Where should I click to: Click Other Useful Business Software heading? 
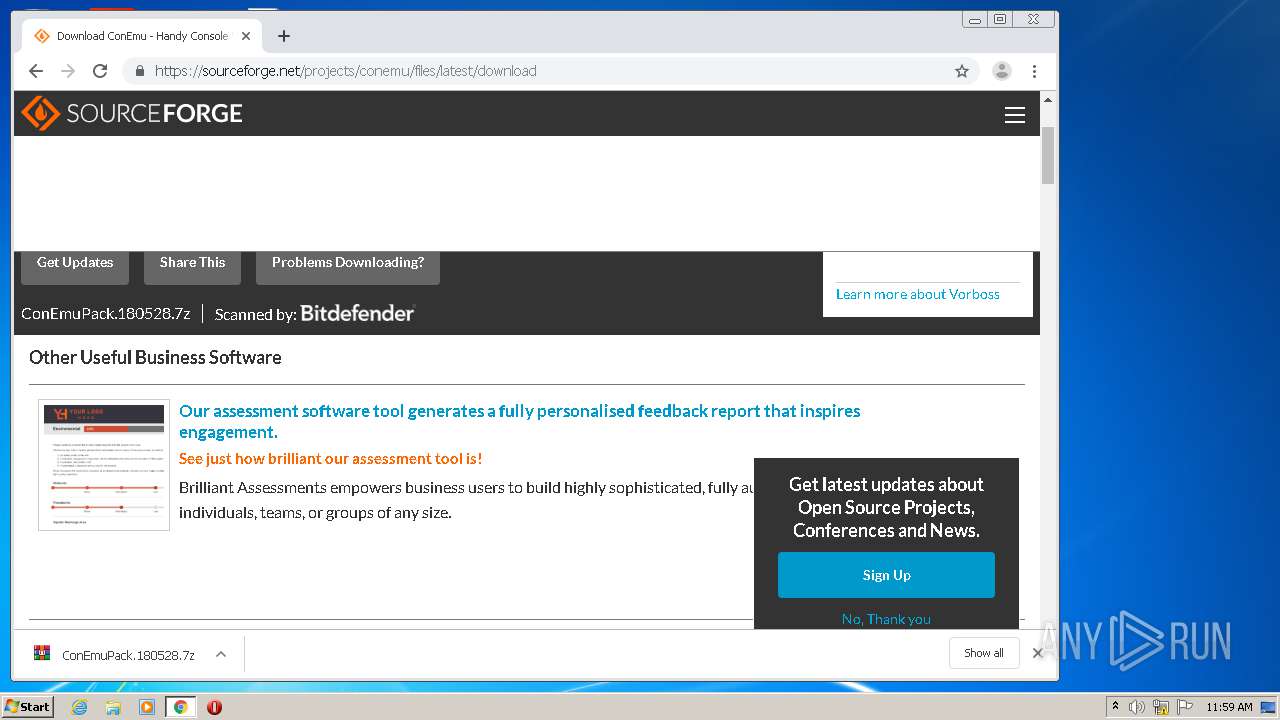pyautogui.click(x=155, y=357)
